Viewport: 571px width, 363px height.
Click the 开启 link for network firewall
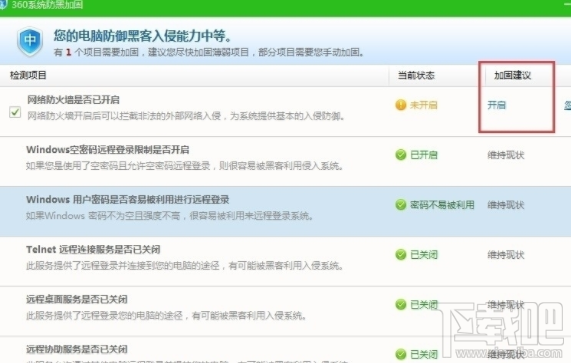pos(497,105)
